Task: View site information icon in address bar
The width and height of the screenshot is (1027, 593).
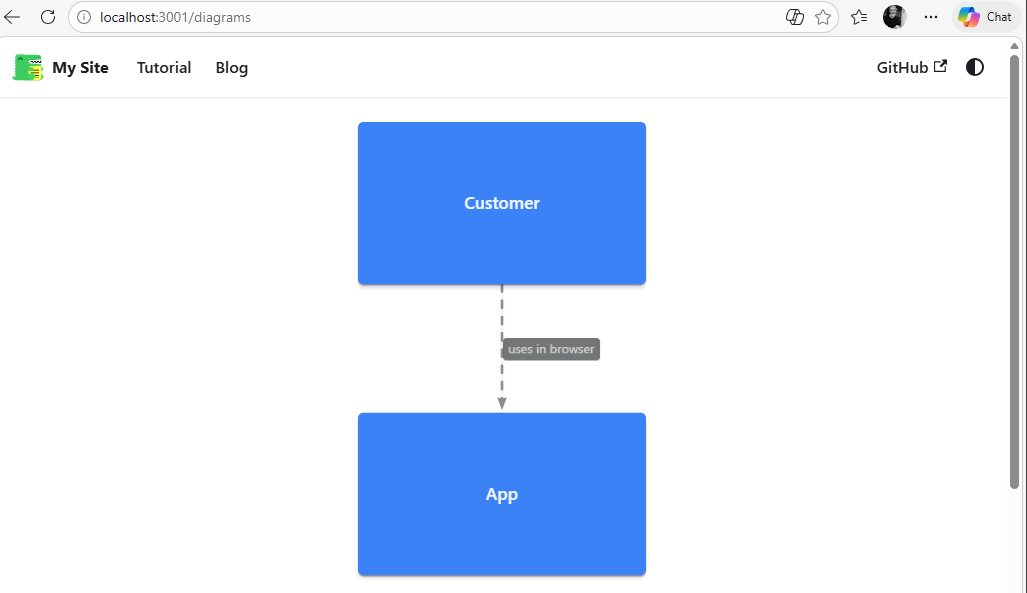Action: (x=84, y=17)
